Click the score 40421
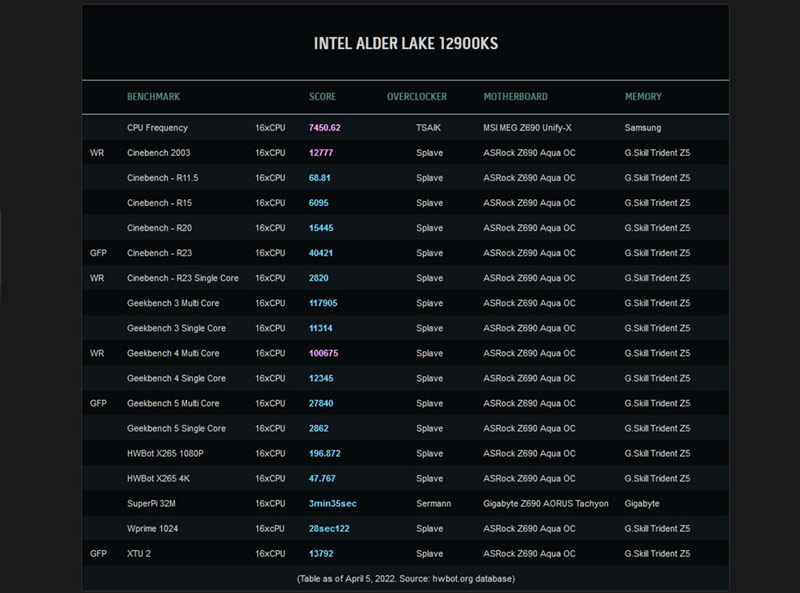800x593 pixels. pyautogui.click(x=321, y=253)
